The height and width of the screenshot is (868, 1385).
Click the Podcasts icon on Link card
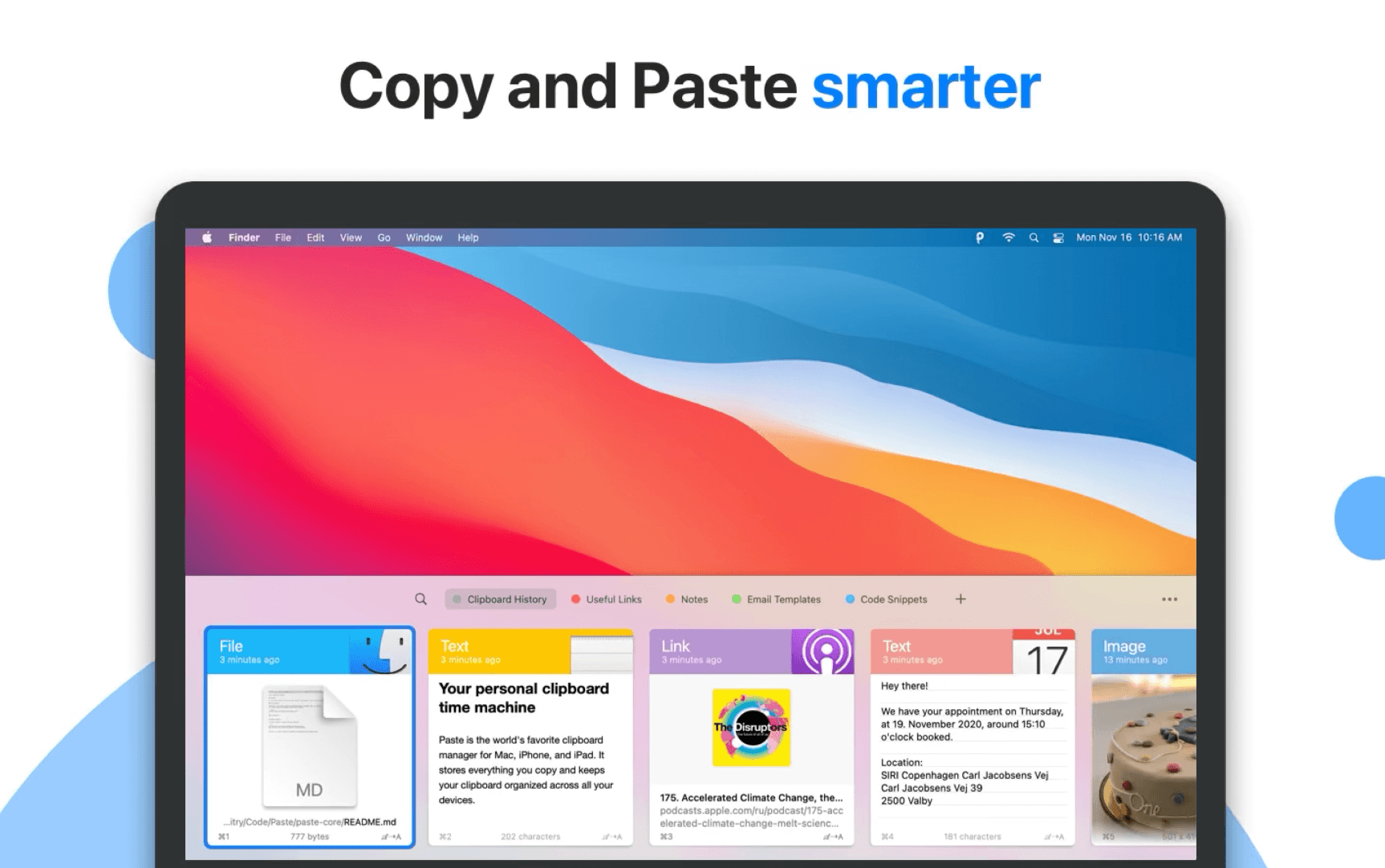[x=824, y=651]
